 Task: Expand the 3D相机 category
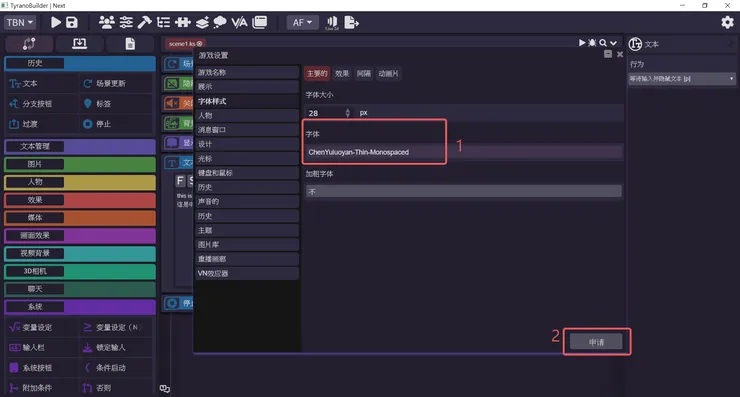click(80, 271)
